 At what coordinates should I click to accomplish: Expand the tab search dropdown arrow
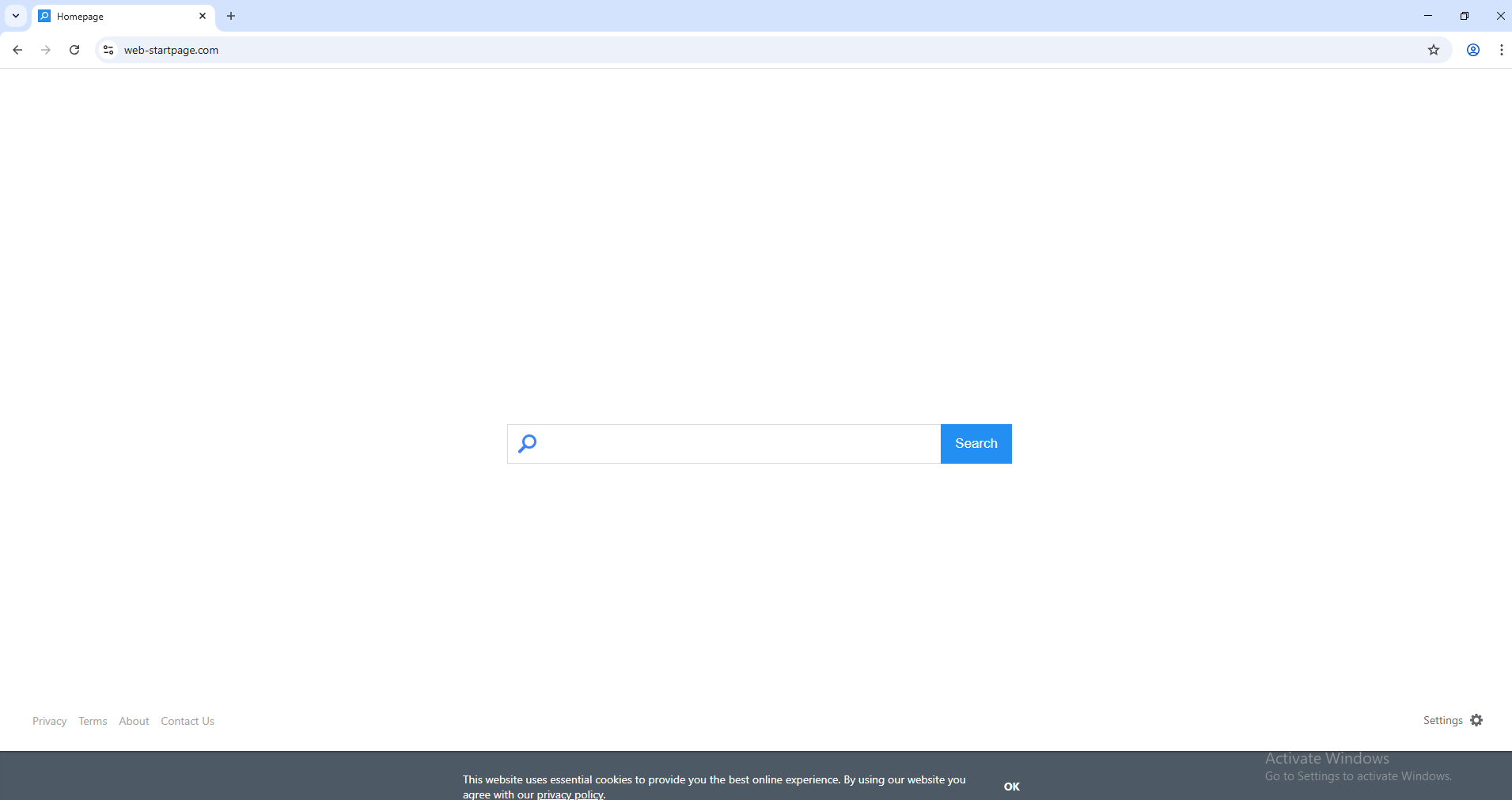coord(16,16)
